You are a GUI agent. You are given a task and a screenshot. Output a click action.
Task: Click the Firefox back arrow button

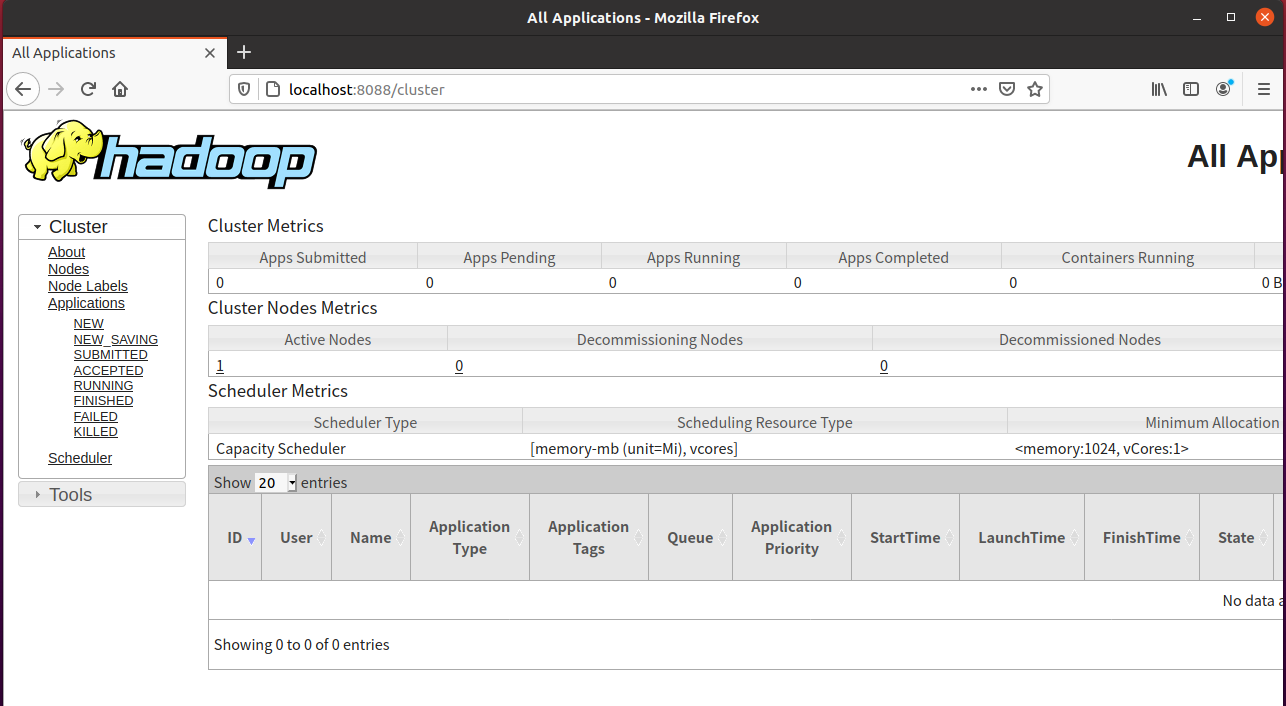(x=24, y=89)
